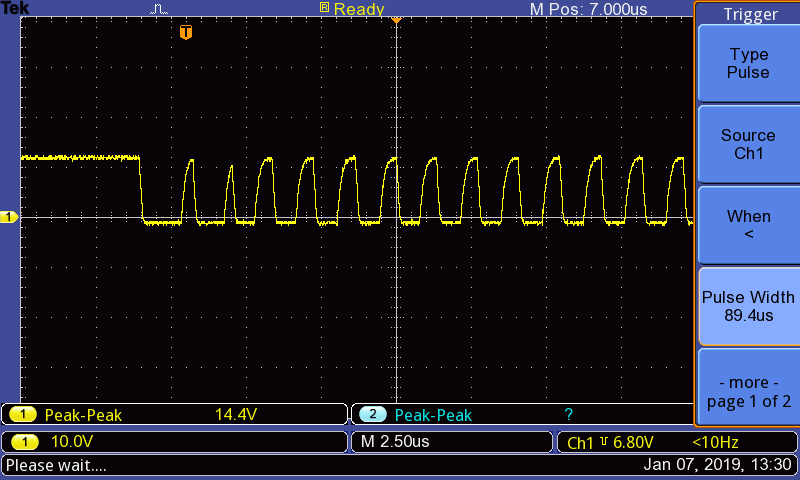Click the R icon before Ready
The width and height of the screenshot is (800, 480).
coord(324,7)
